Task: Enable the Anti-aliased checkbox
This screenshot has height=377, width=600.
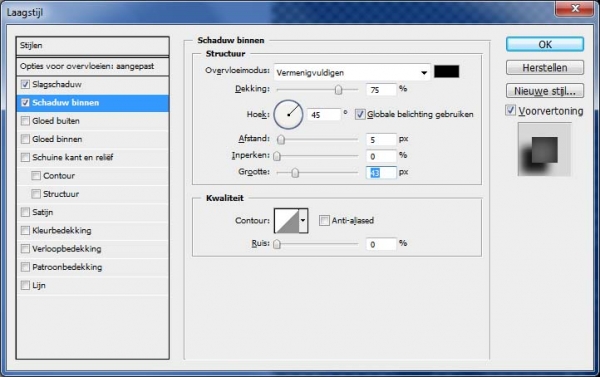Action: 324,220
